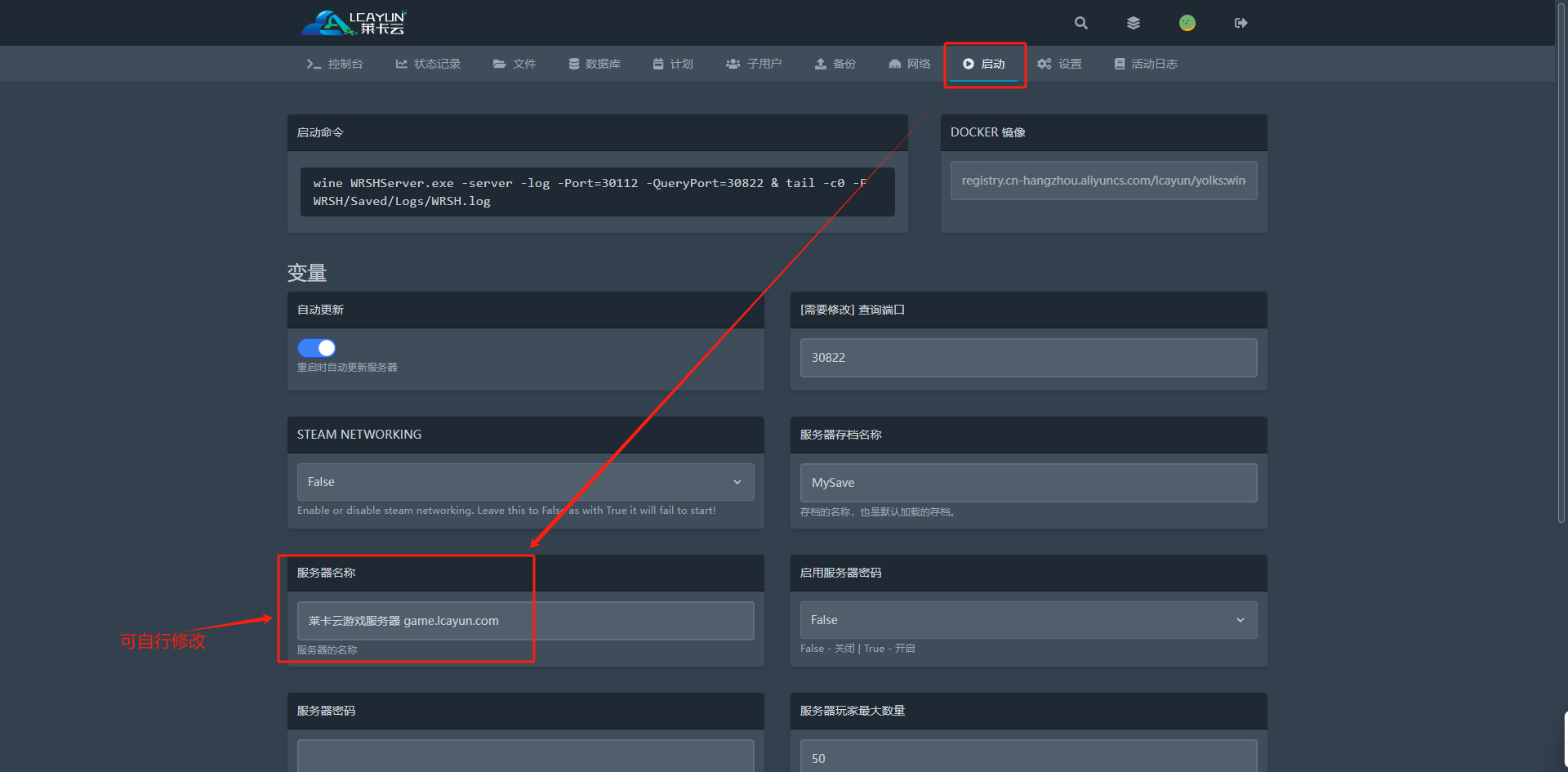Screen dimensions: 1568x772
Task: Click the folder icon beside 文件
Action: tap(499, 64)
